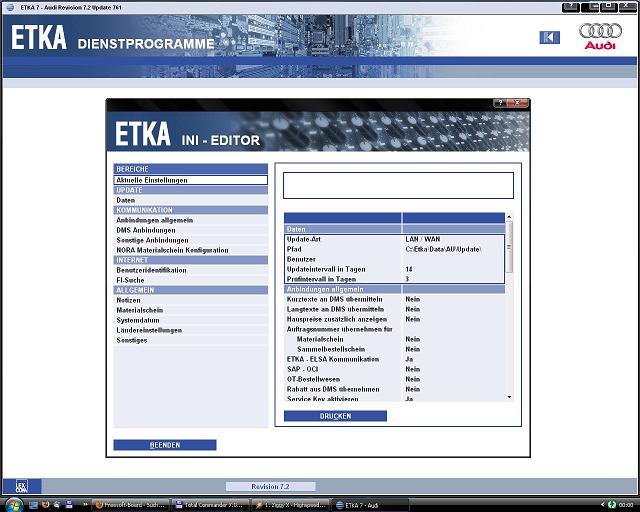Click the help question mark in INI-Editor dialog

[x=500, y=103]
